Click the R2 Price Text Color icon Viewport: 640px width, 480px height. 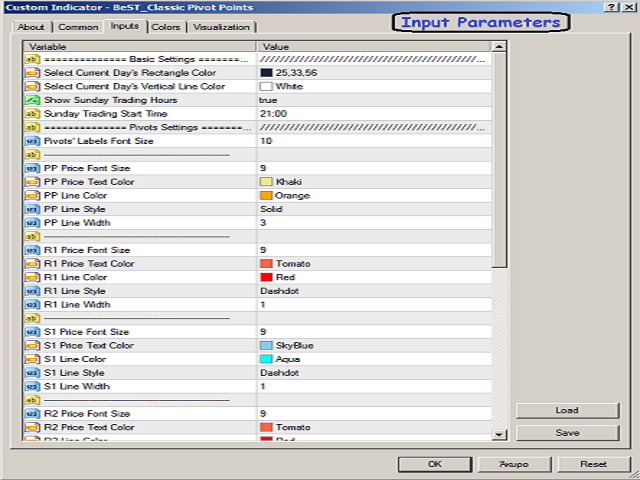pyautogui.click(x=32, y=428)
